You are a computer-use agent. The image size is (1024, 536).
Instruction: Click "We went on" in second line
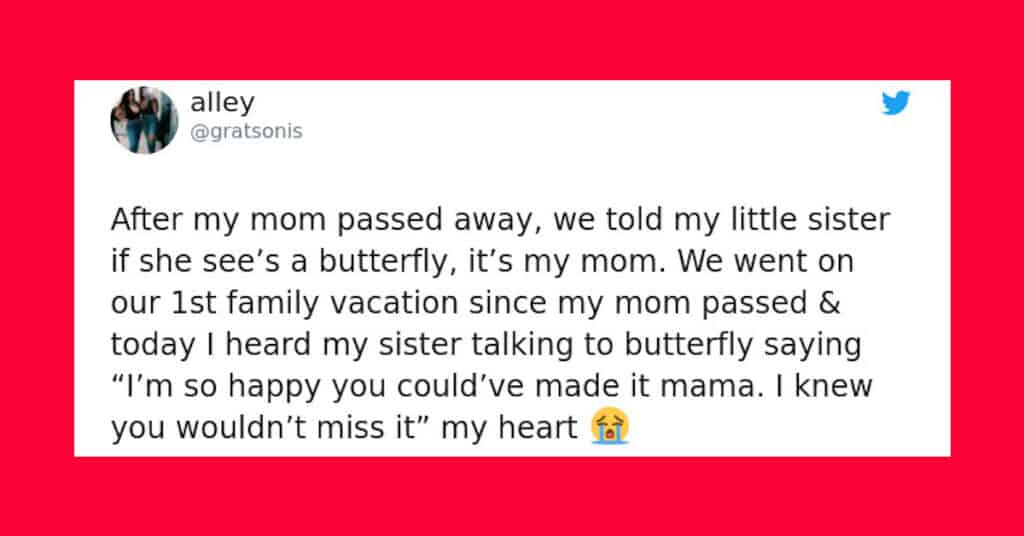765,262
